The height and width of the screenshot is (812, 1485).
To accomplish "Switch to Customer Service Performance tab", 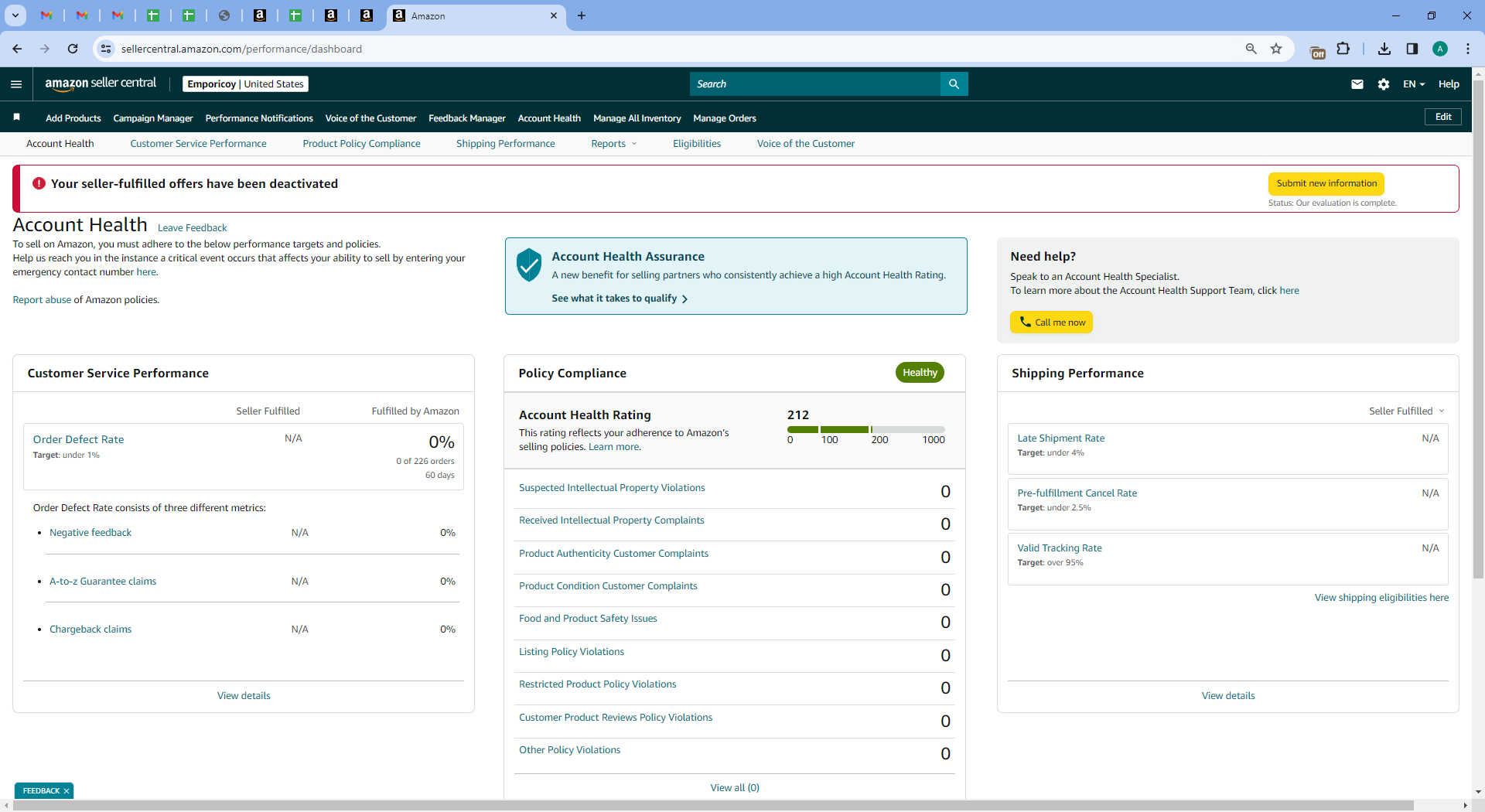I will tap(198, 144).
